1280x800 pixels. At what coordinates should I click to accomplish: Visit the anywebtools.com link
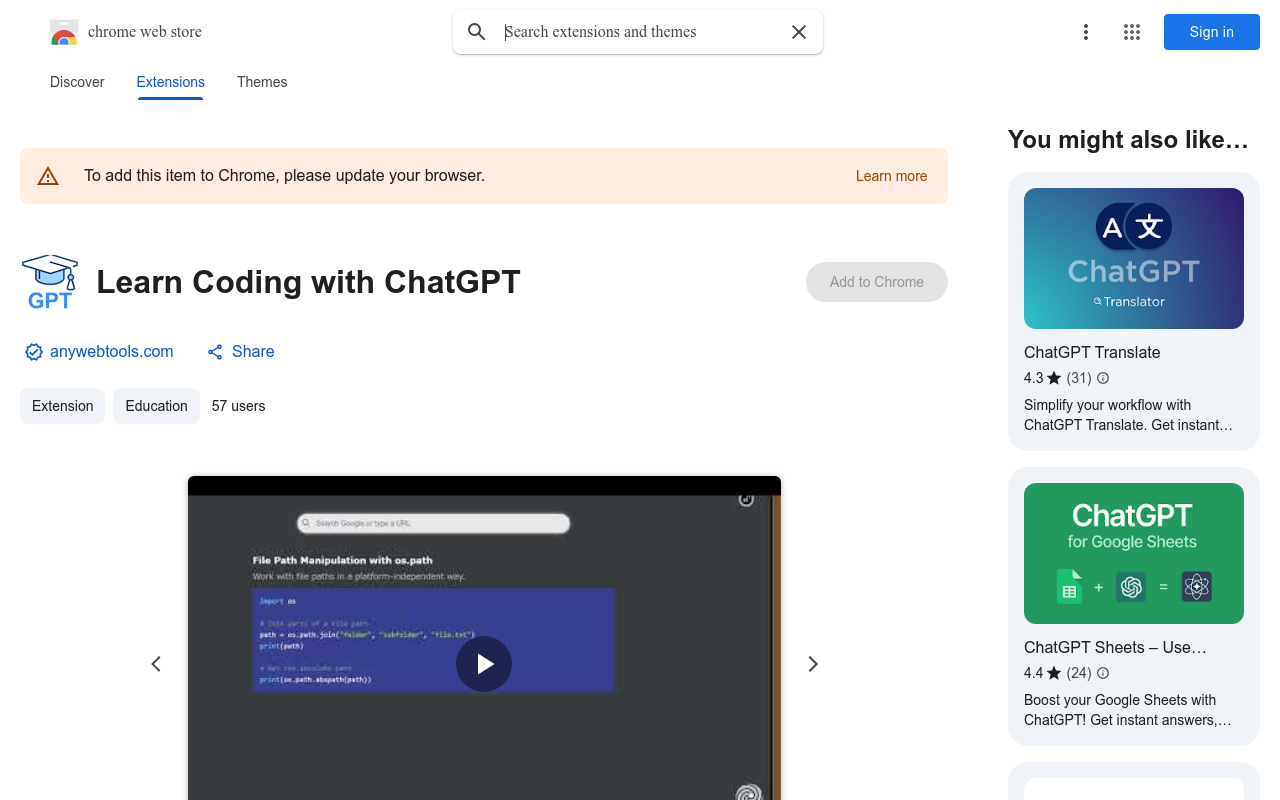coord(112,352)
